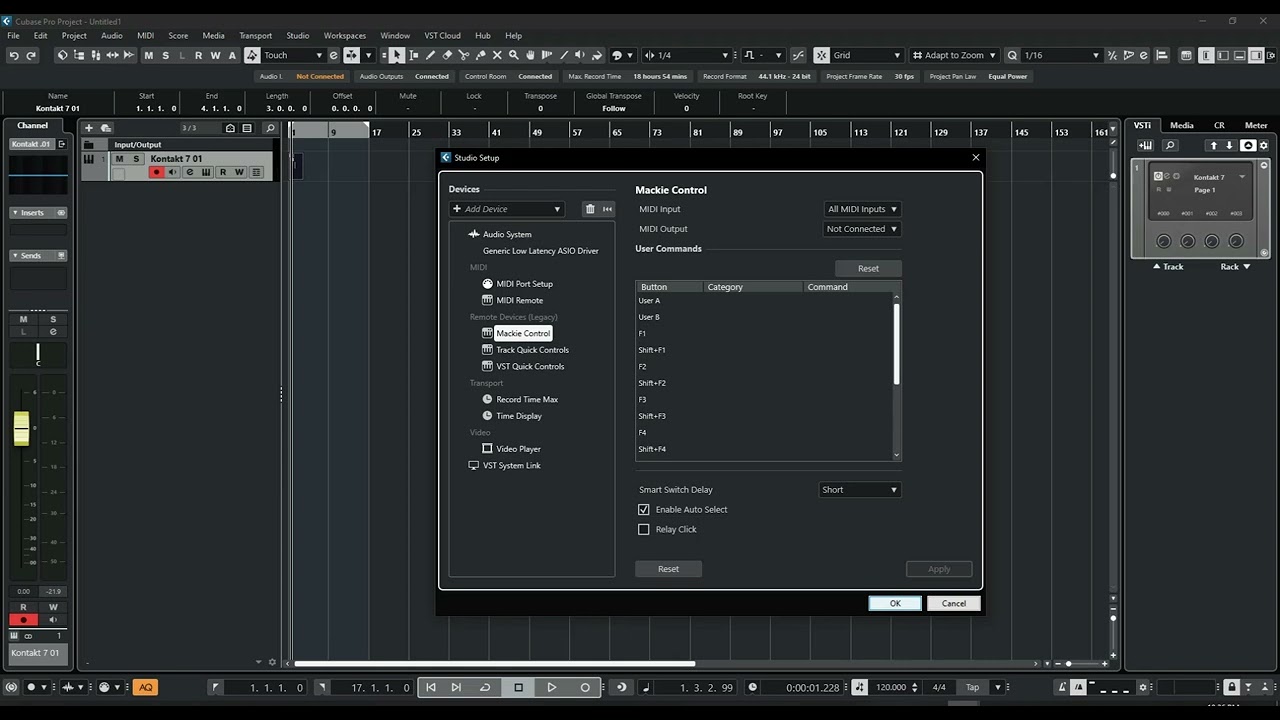1280x720 pixels.
Task: Click the VSTi rack search magnifier
Action: point(1170,146)
